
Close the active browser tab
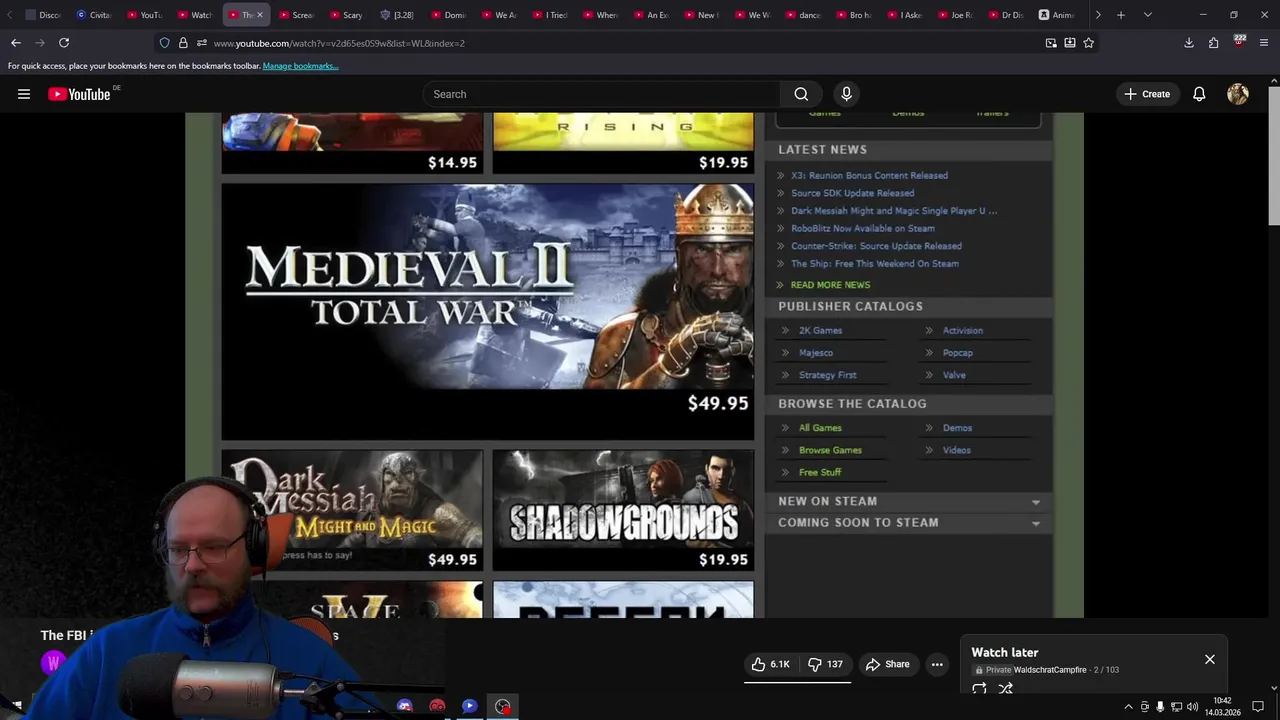click(x=259, y=15)
